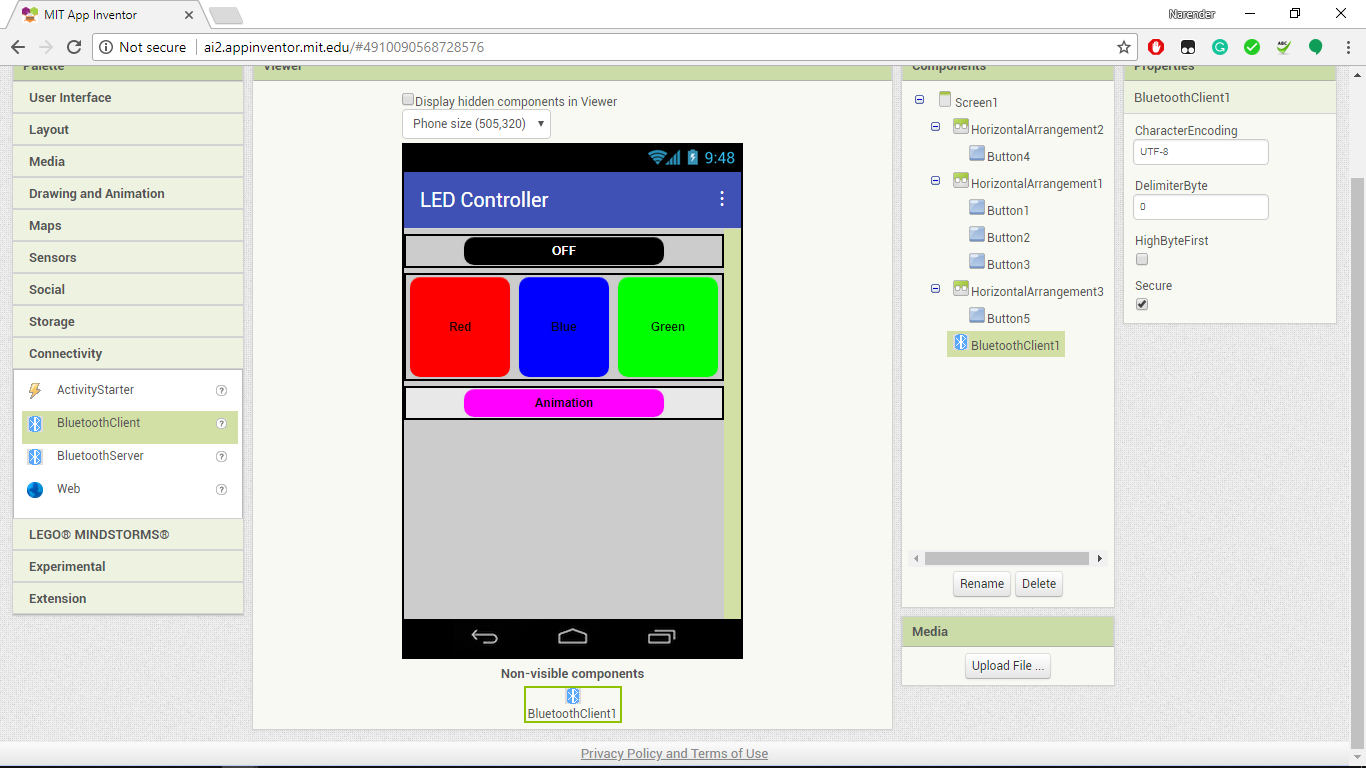
Task: Click the Bluetooth icon in non-visible components
Action: (573, 696)
